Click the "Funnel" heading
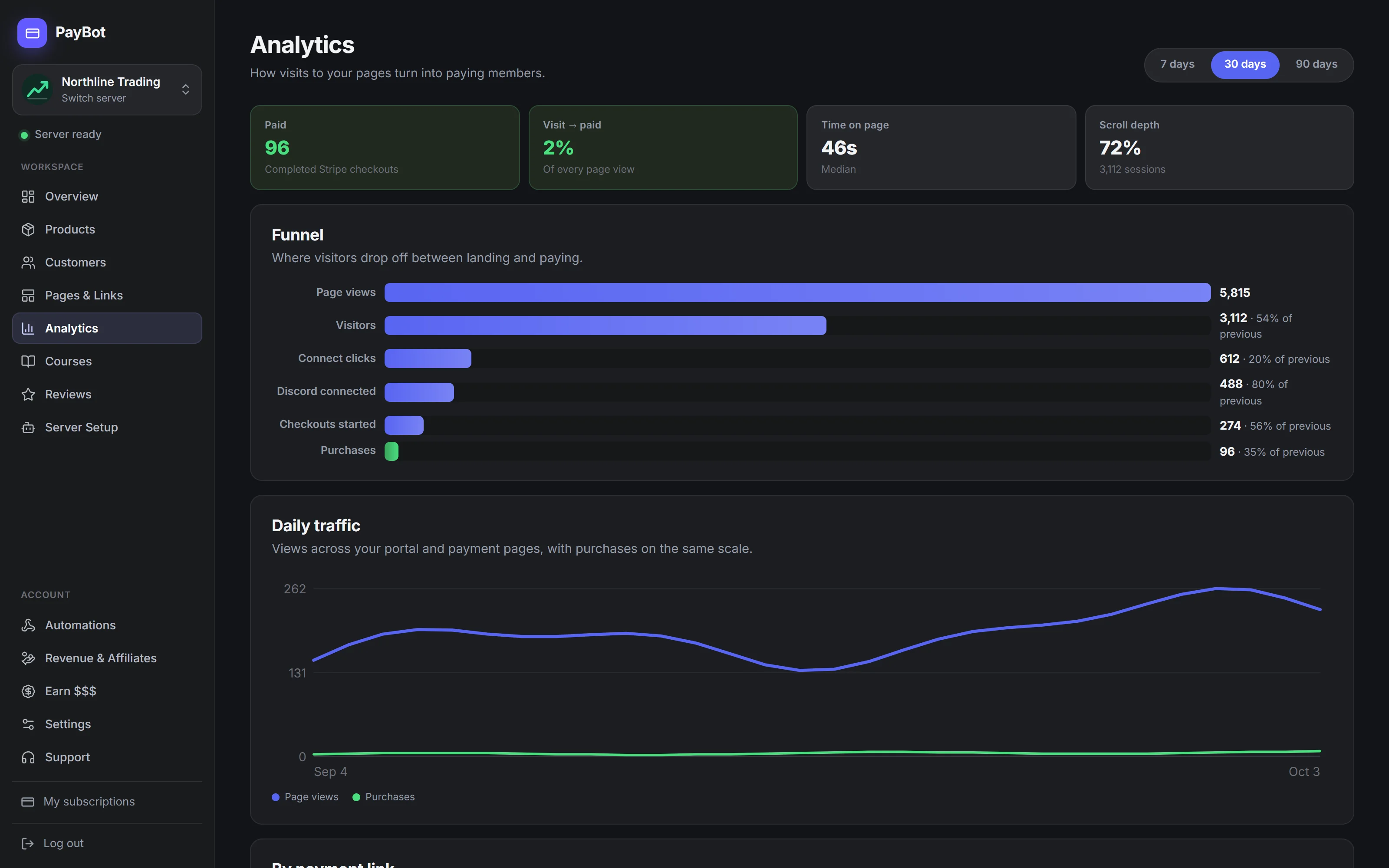Viewport: 1389px width, 868px height. click(x=297, y=235)
